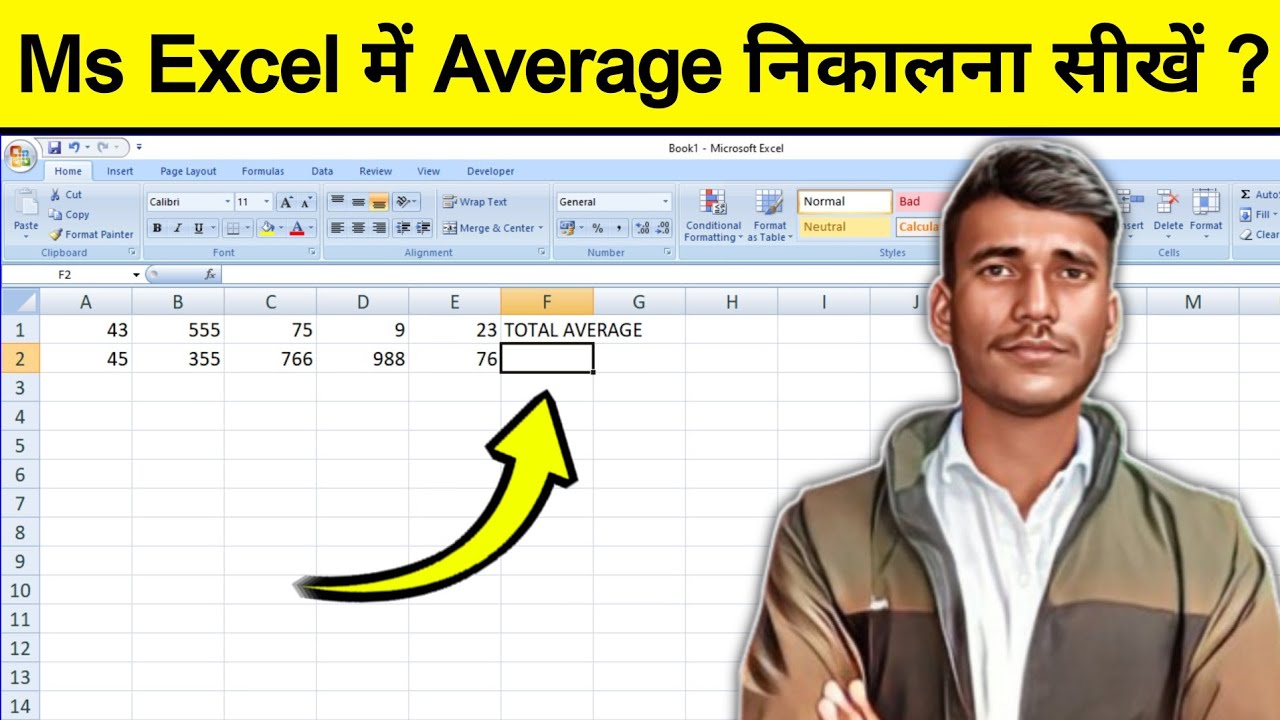1280x720 pixels.
Task: Open the Office Button menu
Action: click(x=20, y=155)
